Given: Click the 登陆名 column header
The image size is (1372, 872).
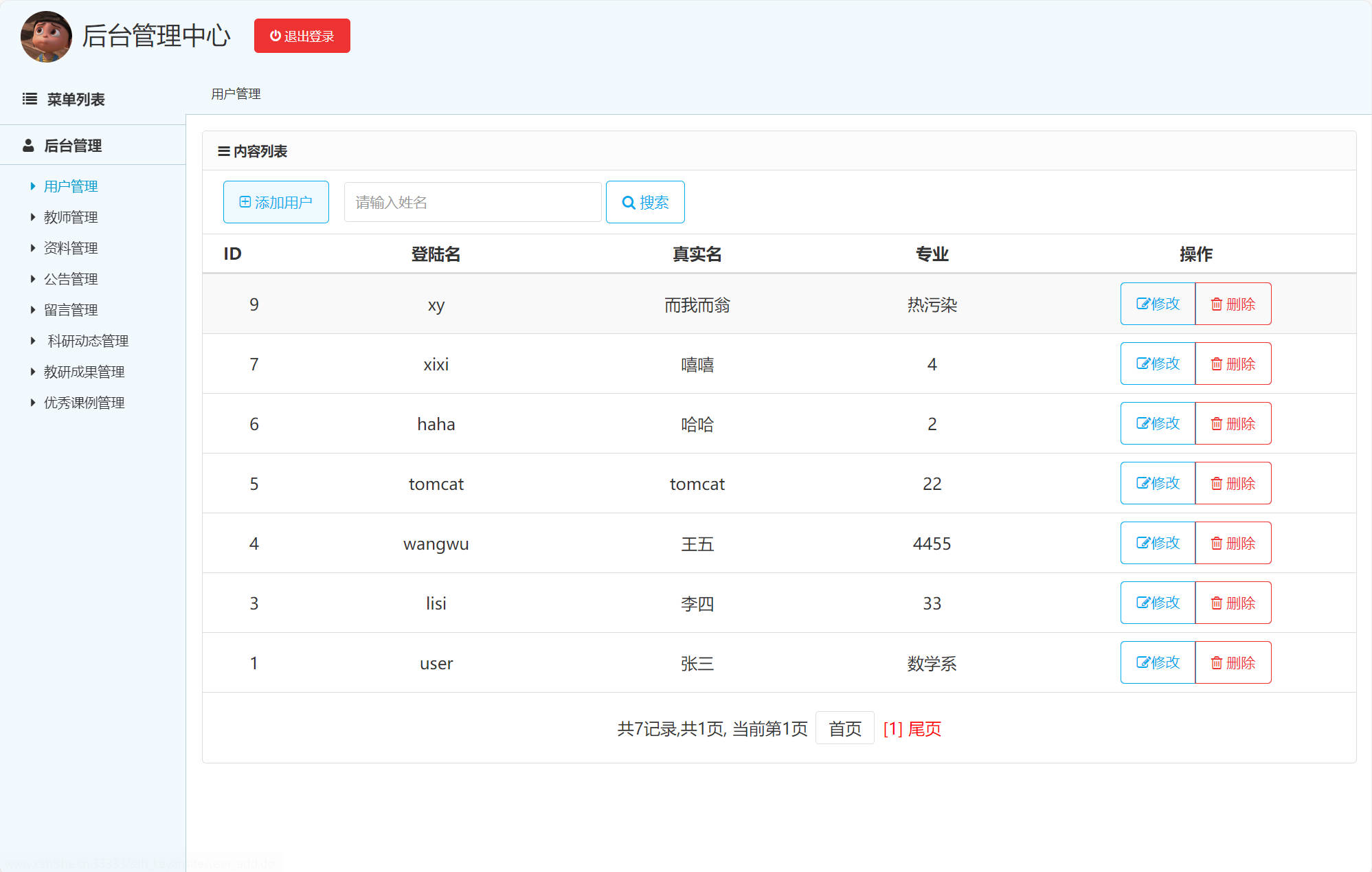Looking at the screenshot, I should pos(436,254).
